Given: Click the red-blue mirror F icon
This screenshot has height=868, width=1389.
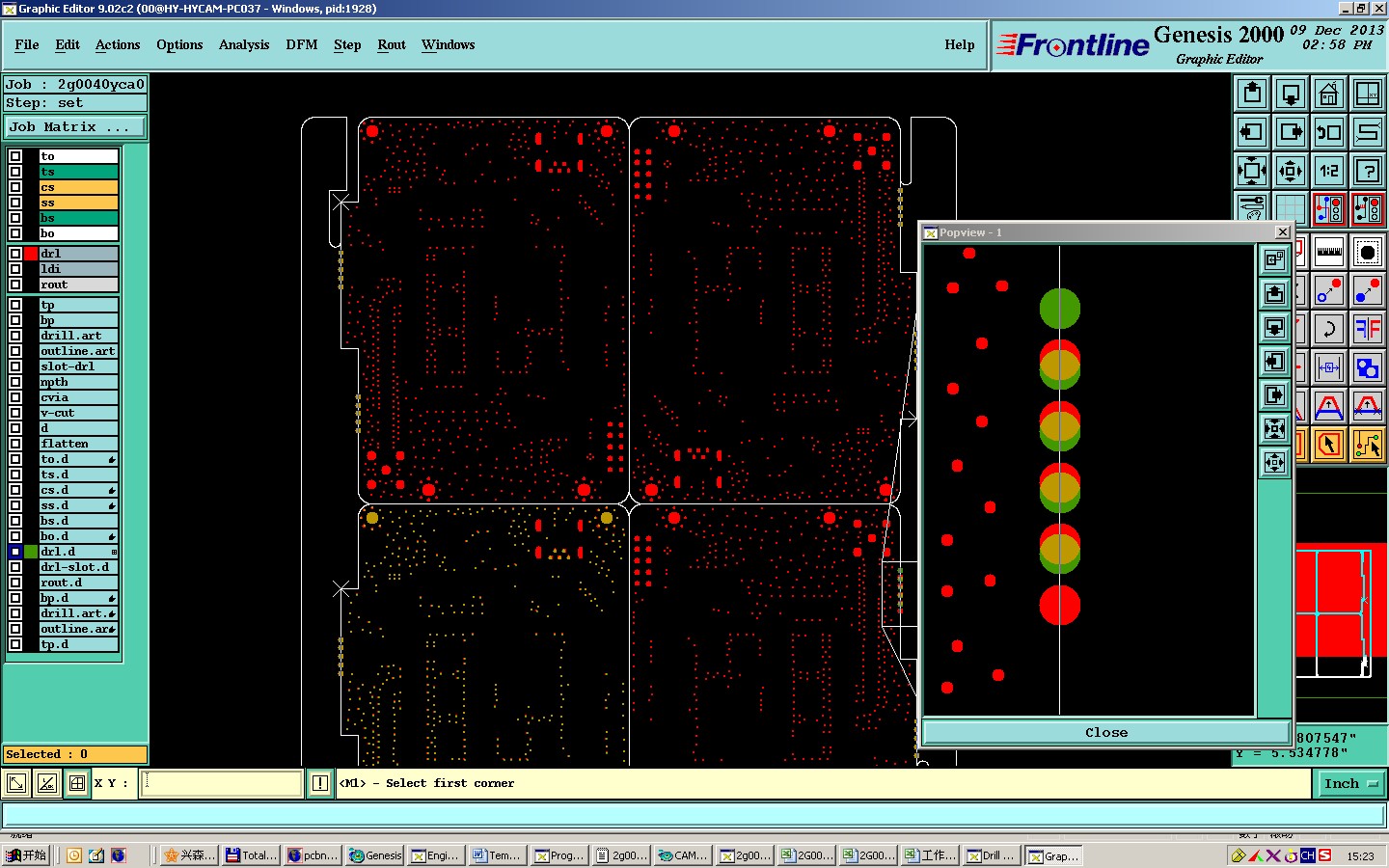Looking at the screenshot, I should (1368, 329).
